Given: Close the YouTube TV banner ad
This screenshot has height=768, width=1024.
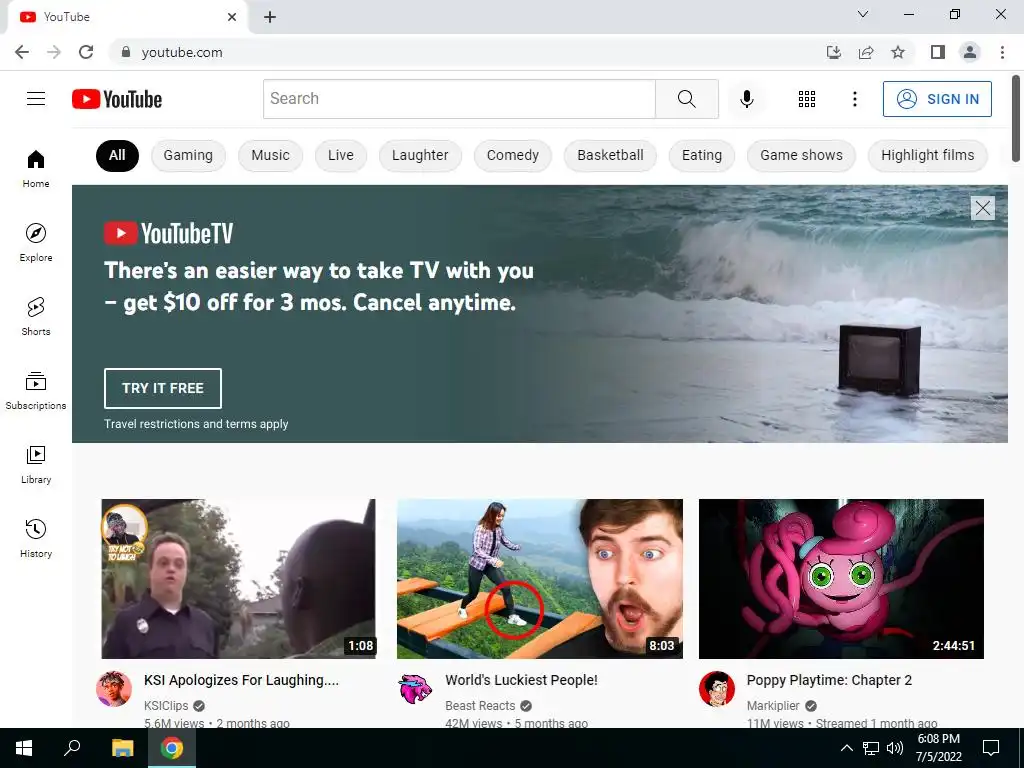Looking at the screenshot, I should [982, 208].
